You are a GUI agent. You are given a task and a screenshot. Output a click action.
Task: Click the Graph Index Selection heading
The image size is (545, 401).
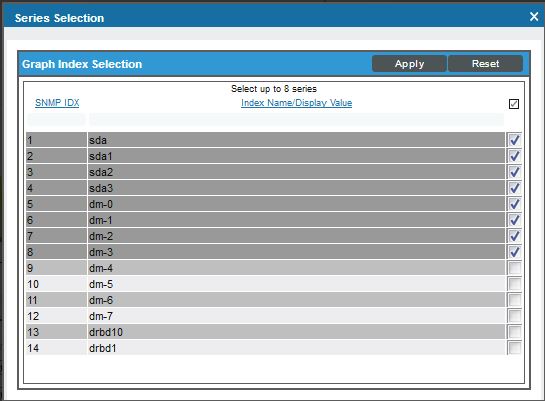click(x=82, y=64)
